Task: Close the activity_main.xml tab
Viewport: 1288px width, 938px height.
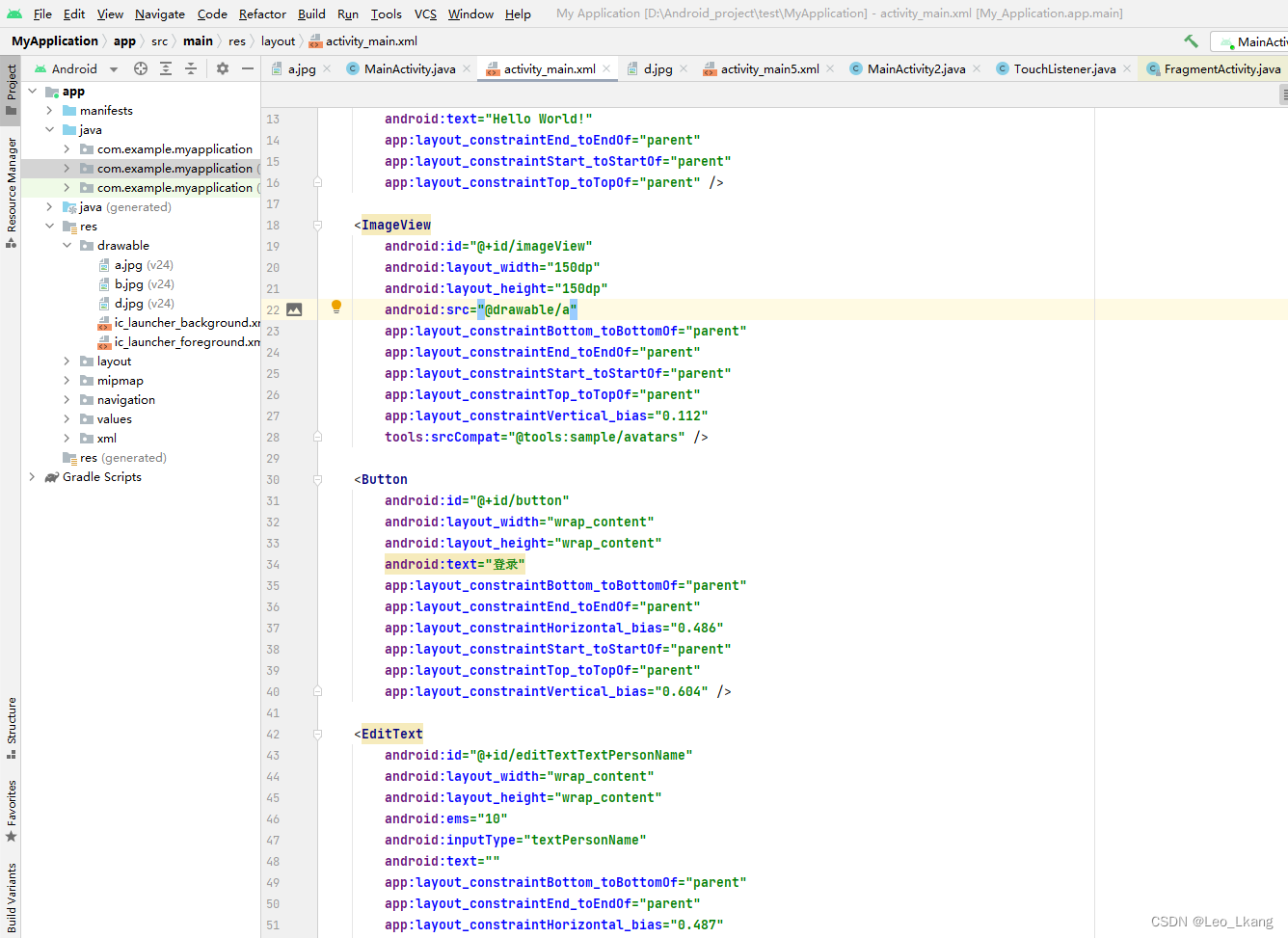Action: click(x=606, y=68)
